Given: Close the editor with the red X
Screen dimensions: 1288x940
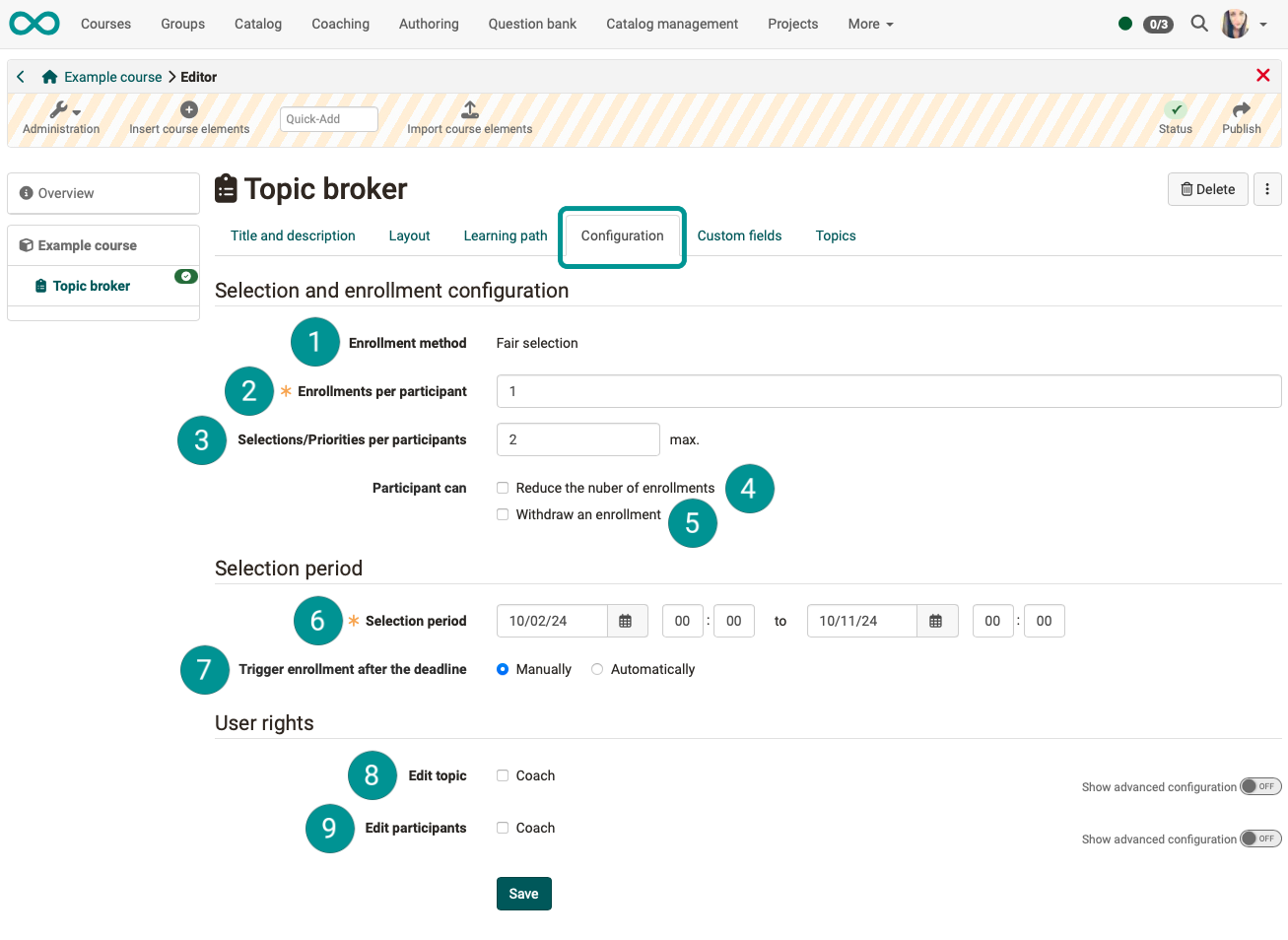Looking at the screenshot, I should 1262,75.
